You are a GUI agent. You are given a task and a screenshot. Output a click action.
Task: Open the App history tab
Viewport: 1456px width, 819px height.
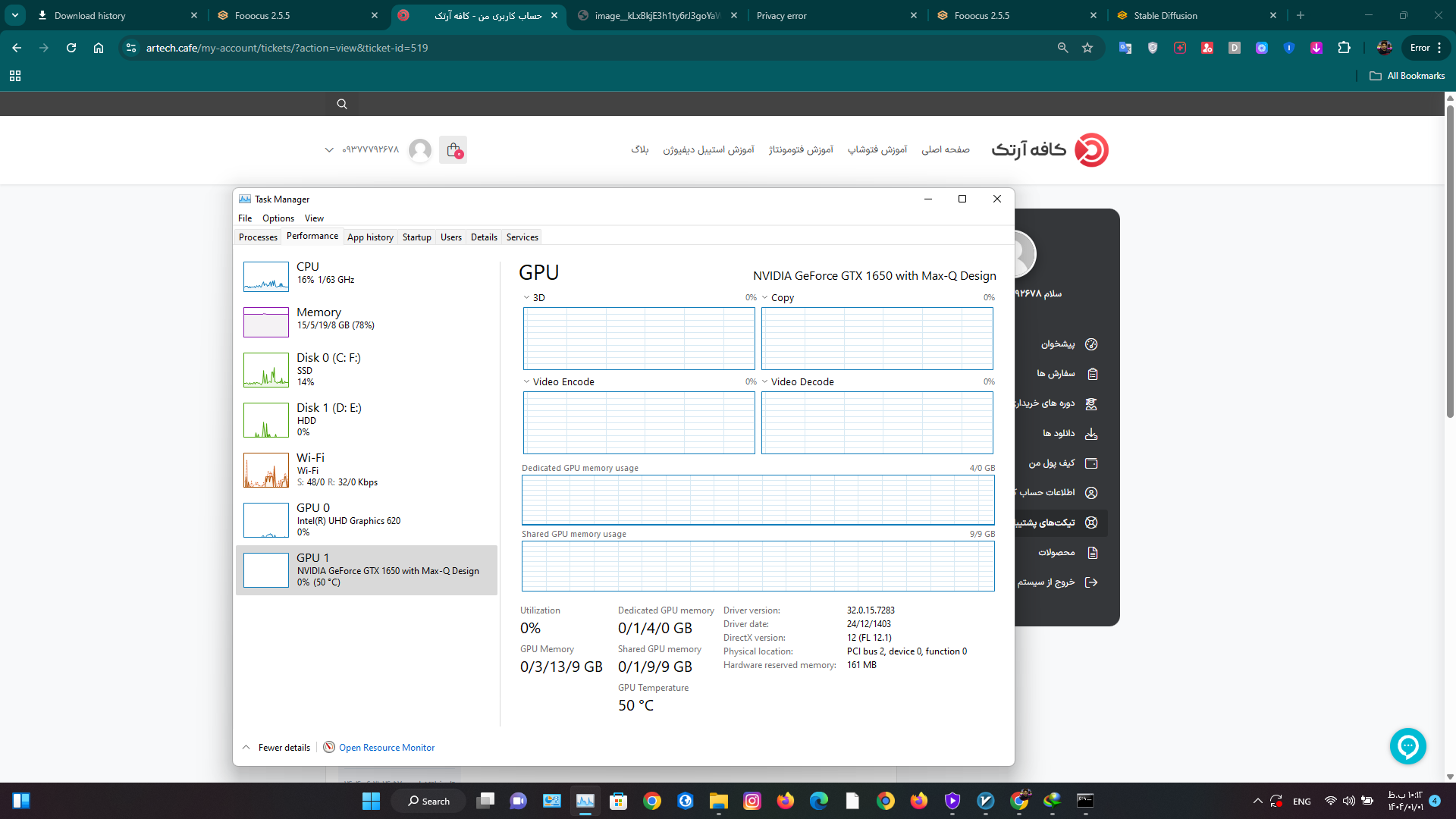370,237
